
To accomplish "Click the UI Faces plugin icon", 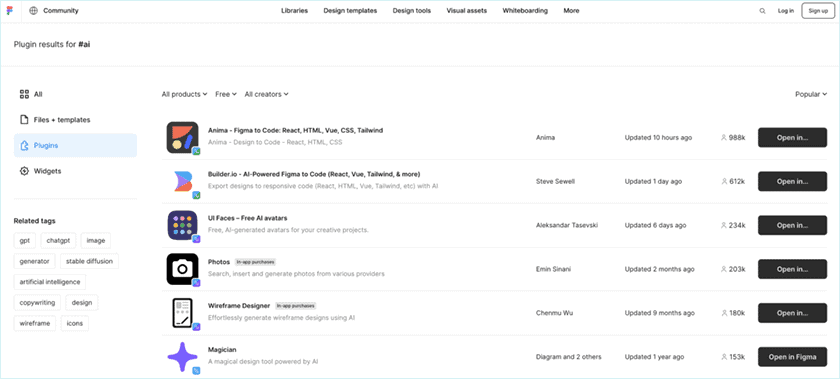I will pyautogui.click(x=183, y=225).
